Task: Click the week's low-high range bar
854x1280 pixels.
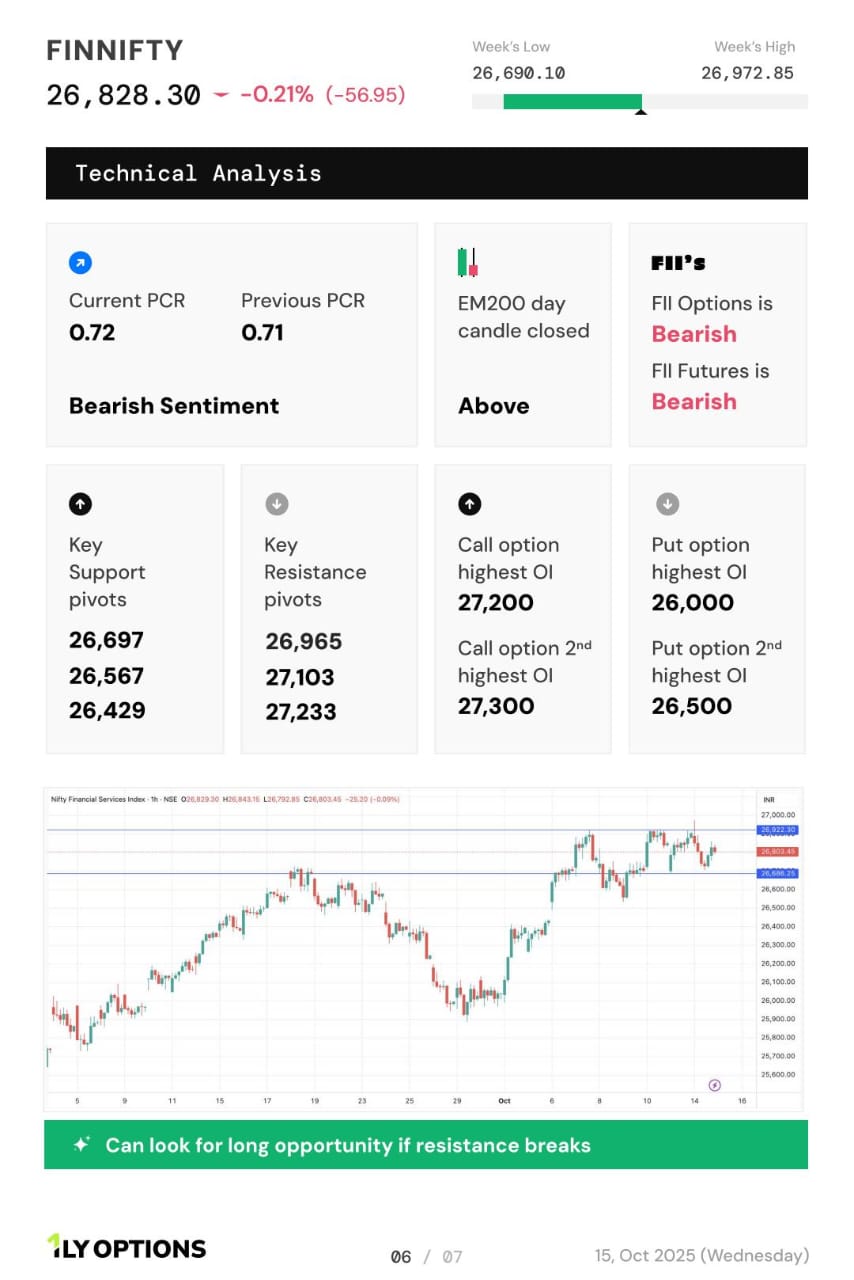Action: click(639, 101)
